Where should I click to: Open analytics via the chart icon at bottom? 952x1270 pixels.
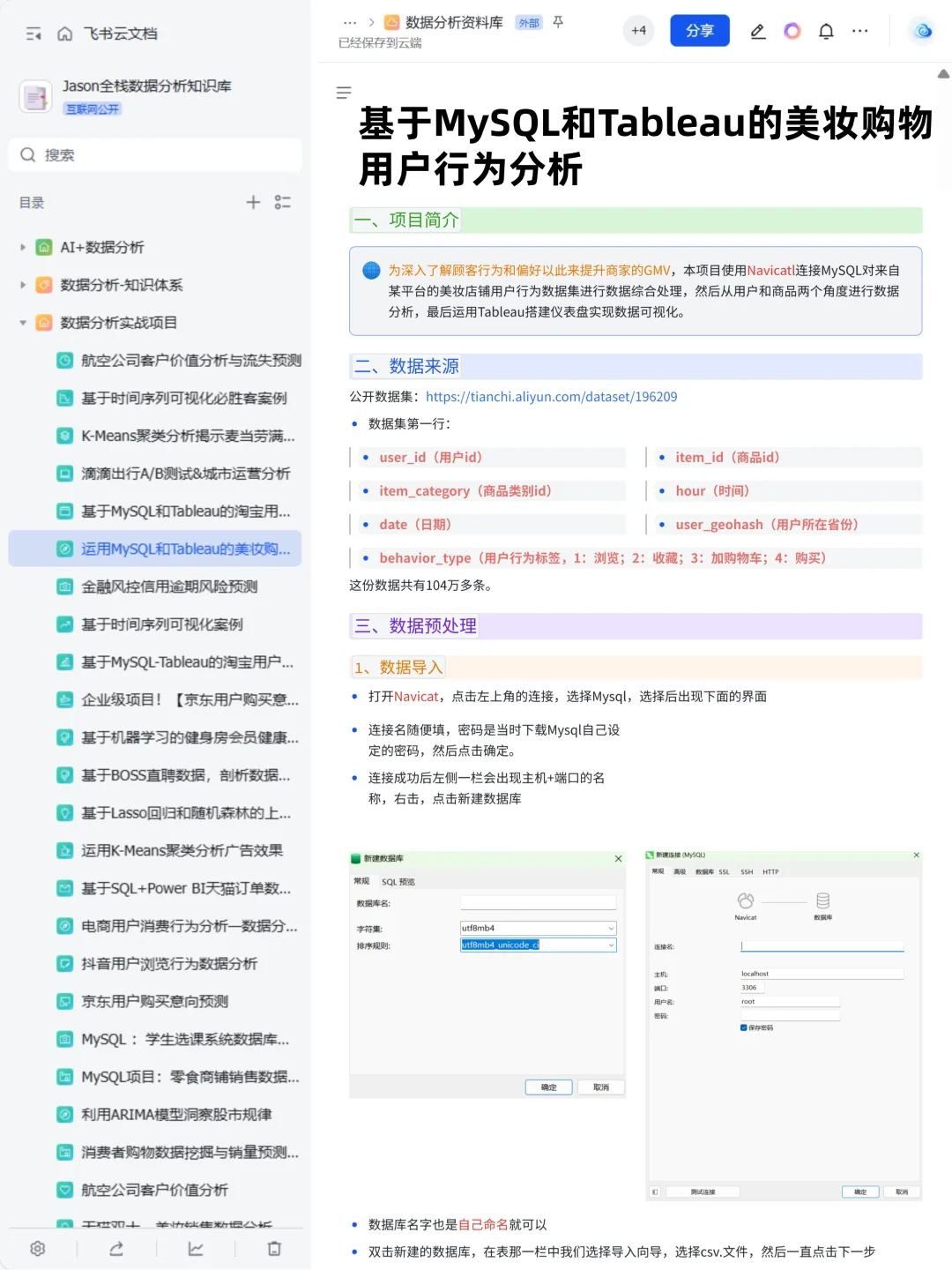point(195,1248)
